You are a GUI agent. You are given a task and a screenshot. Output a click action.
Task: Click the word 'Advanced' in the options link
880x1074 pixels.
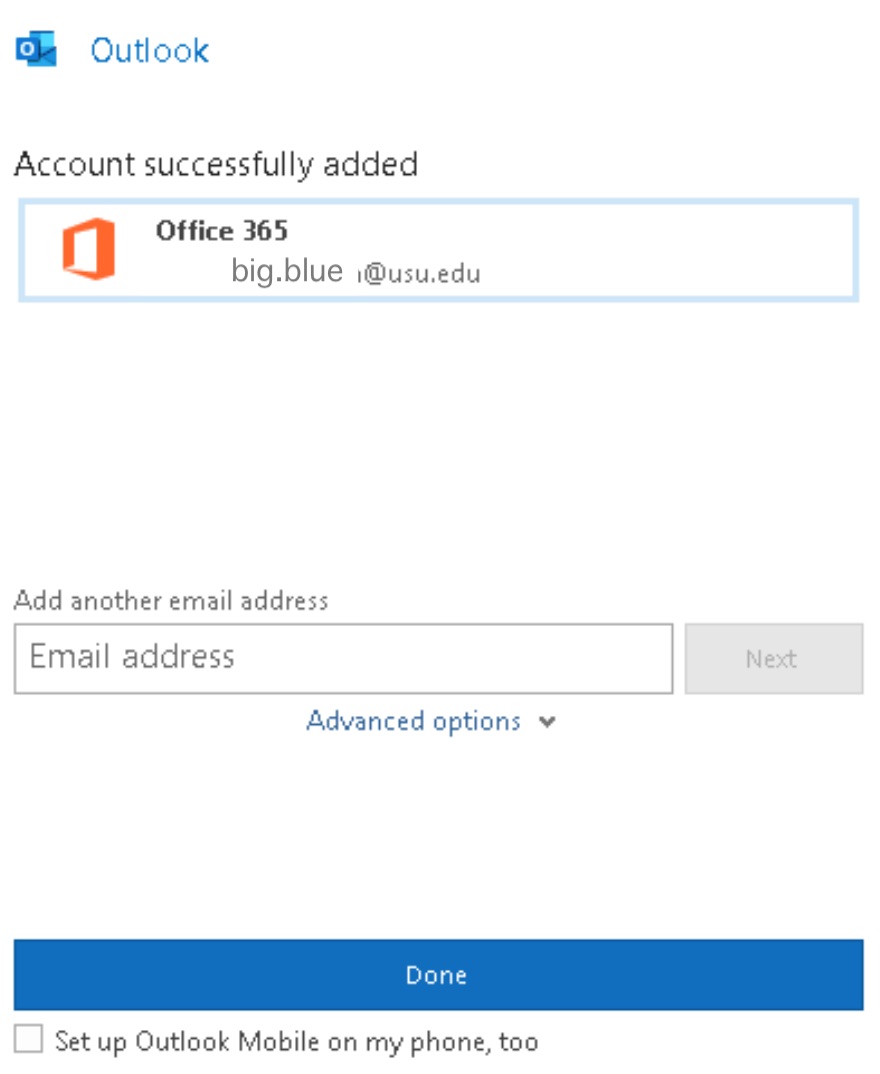tap(365, 721)
